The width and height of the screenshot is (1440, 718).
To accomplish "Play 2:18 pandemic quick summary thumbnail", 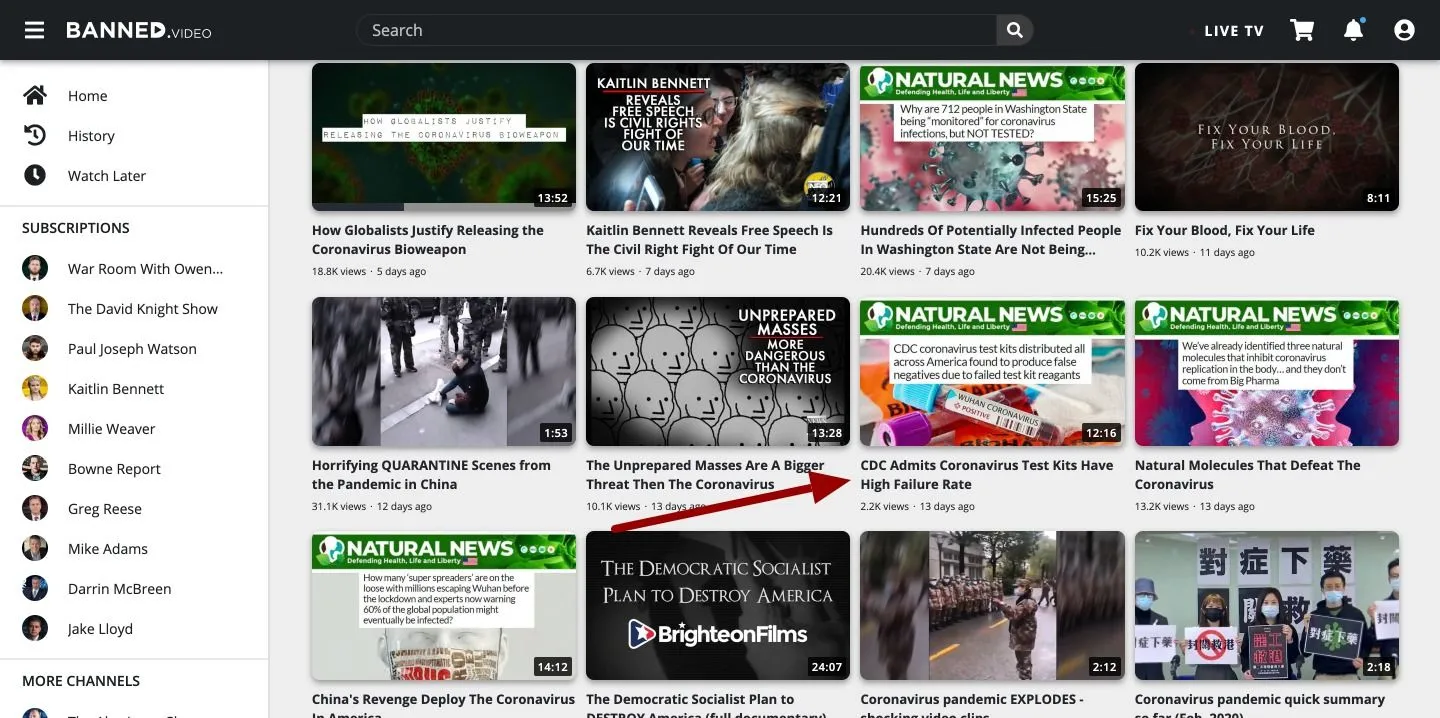I will 1267,605.
